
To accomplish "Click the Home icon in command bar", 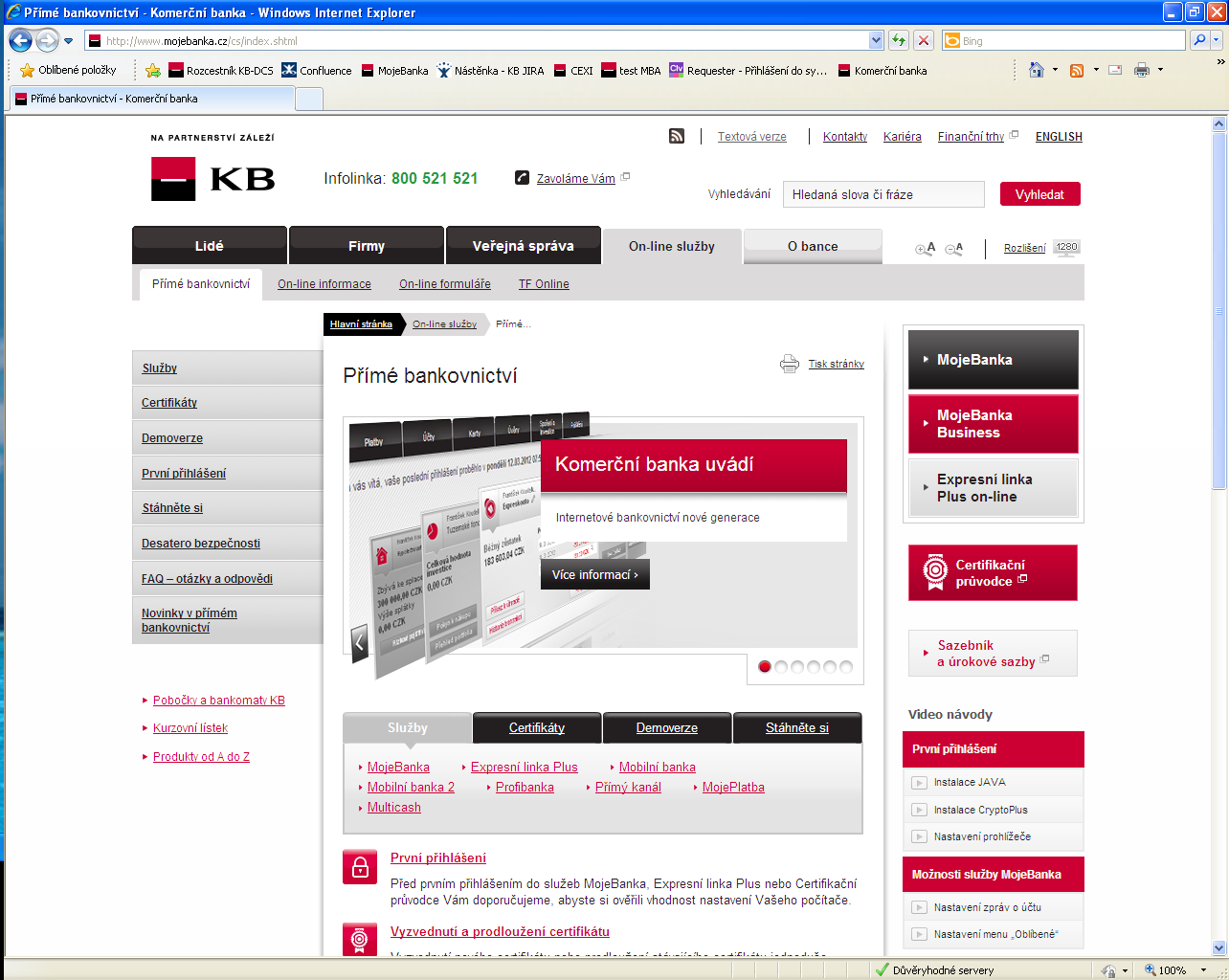I will (1037, 70).
